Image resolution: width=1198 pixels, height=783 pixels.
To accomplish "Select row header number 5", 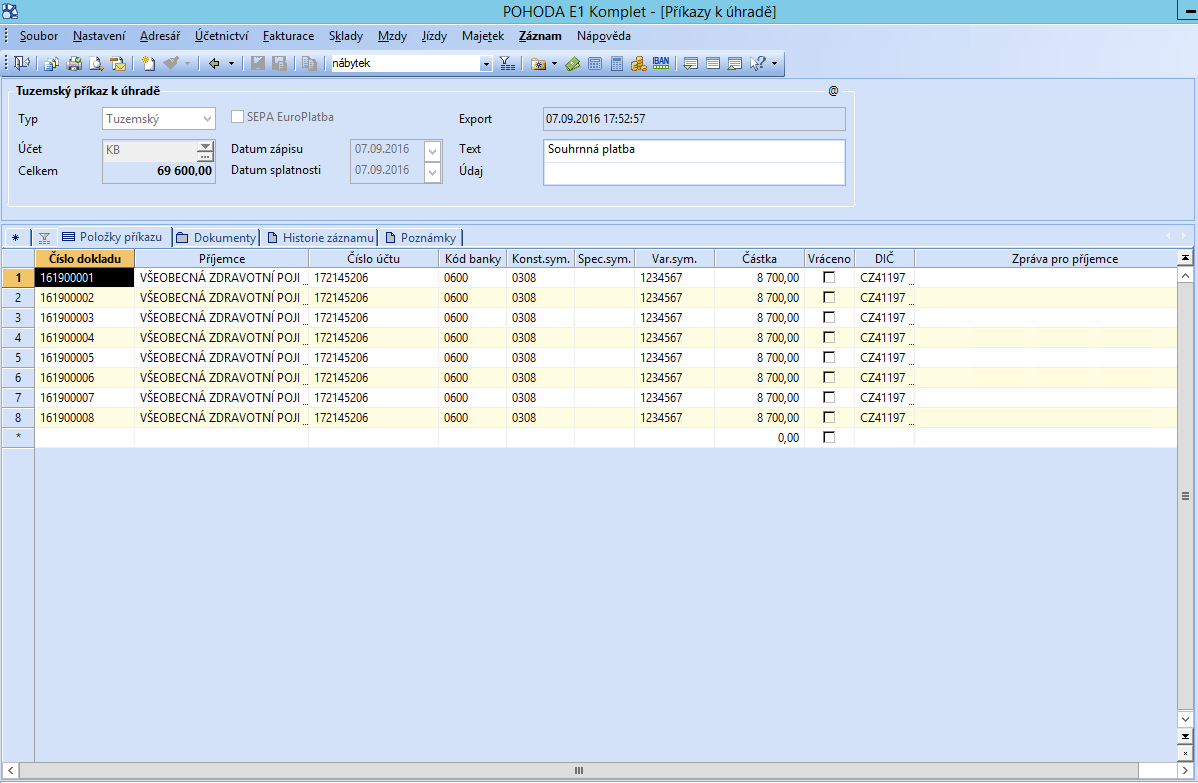I will point(18,358).
